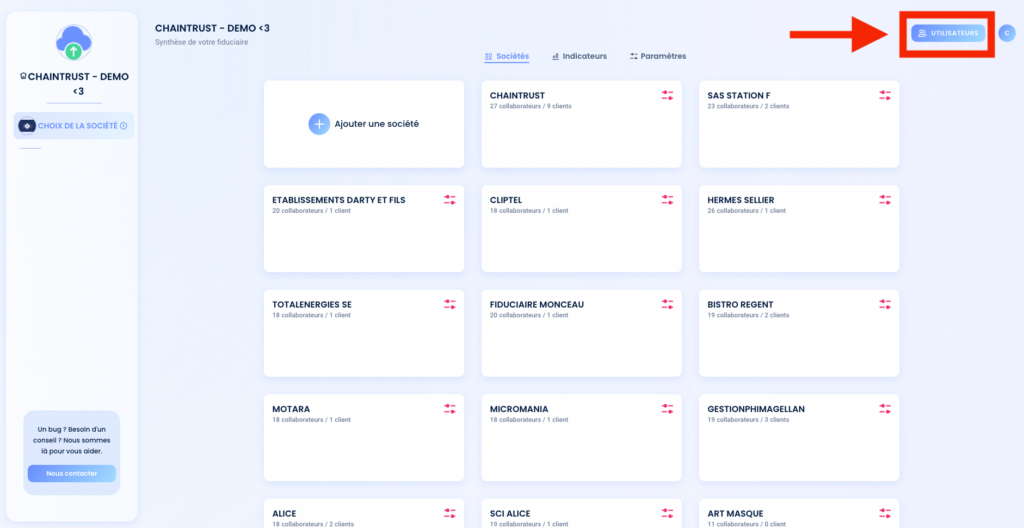1024x528 pixels.
Task: Switch to the Sociétés tab
Action: (x=507, y=56)
